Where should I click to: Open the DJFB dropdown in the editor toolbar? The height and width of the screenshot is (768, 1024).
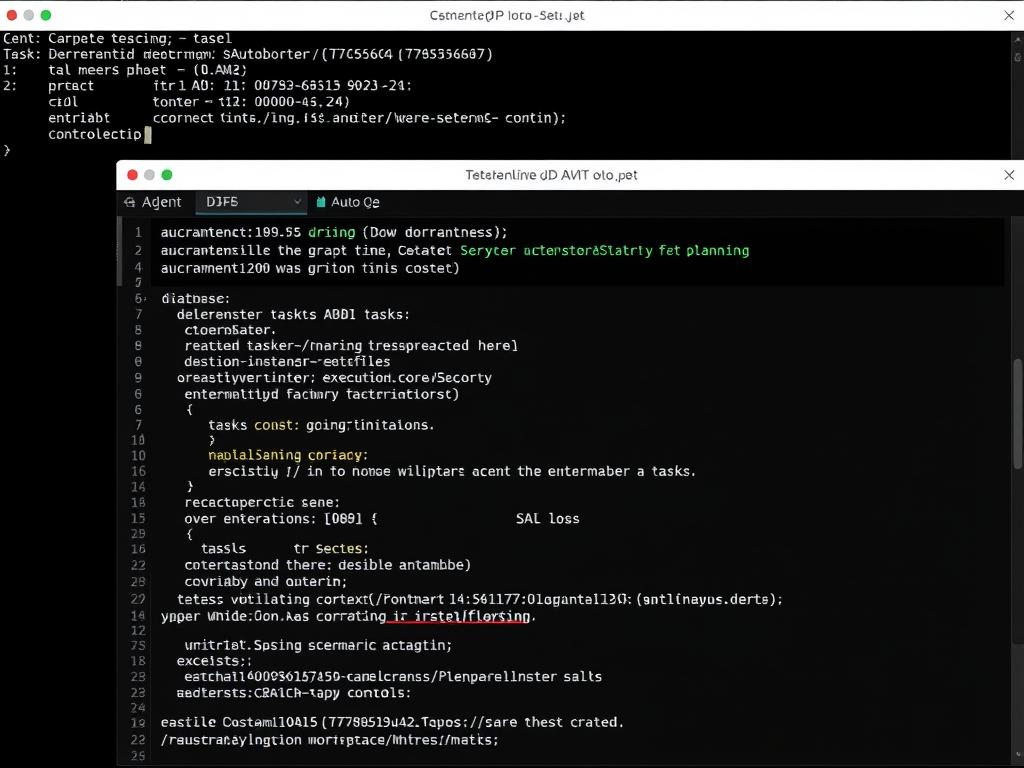point(251,202)
